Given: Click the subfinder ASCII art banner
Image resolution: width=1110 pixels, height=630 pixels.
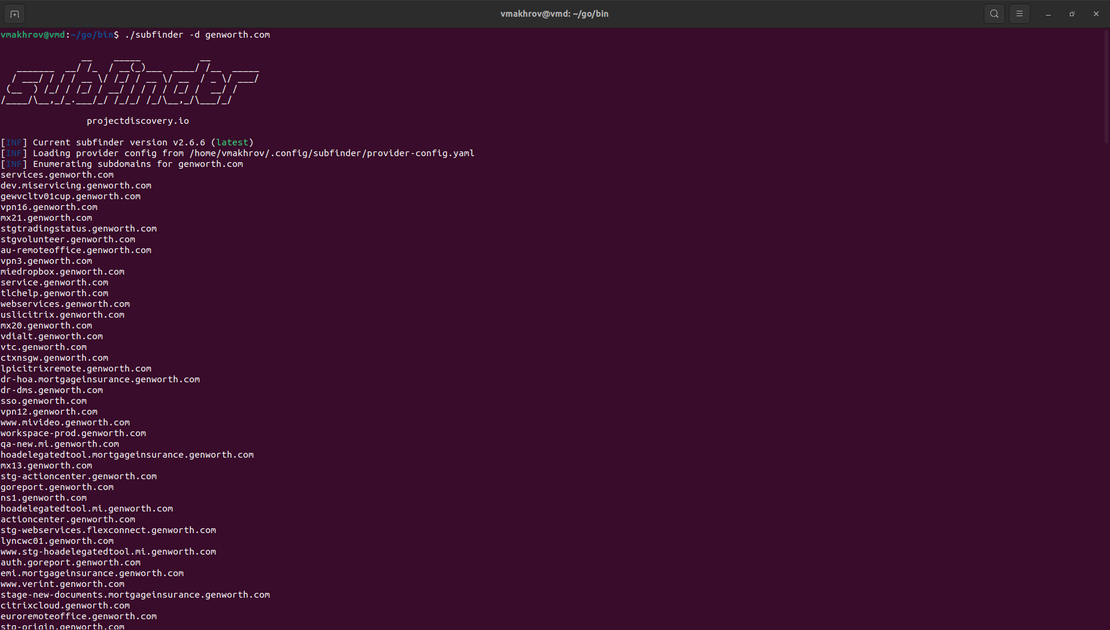Looking at the screenshot, I should (130, 80).
